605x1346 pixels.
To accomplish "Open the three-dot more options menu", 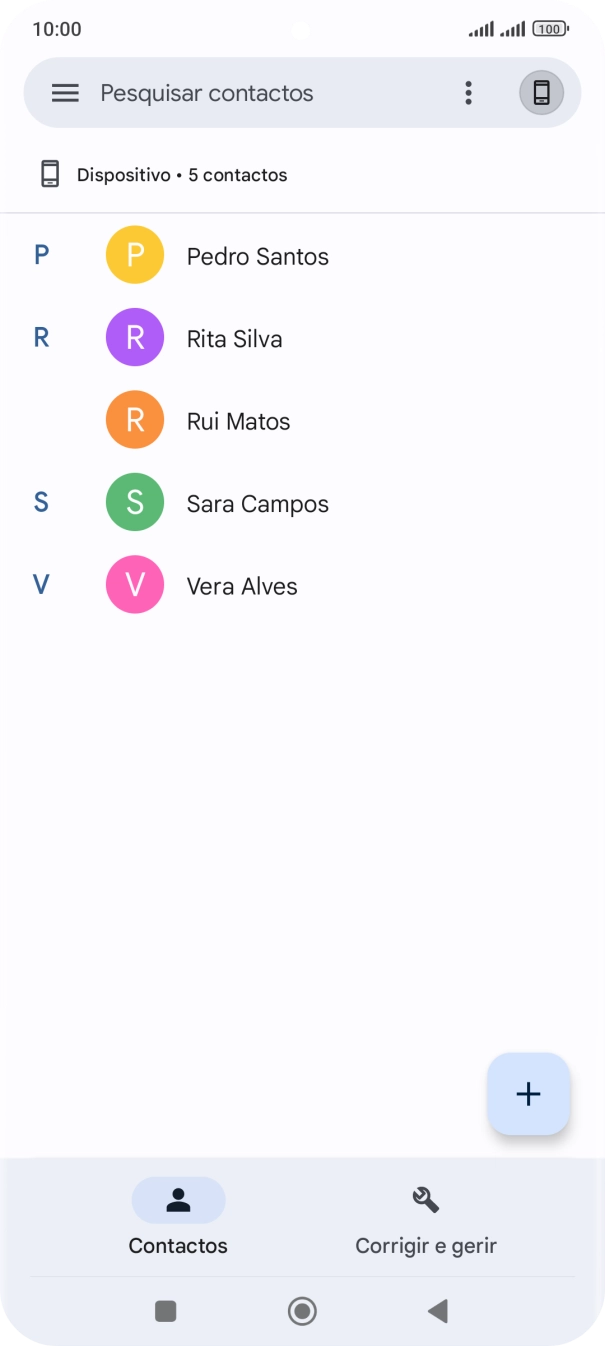I will coord(468,93).
